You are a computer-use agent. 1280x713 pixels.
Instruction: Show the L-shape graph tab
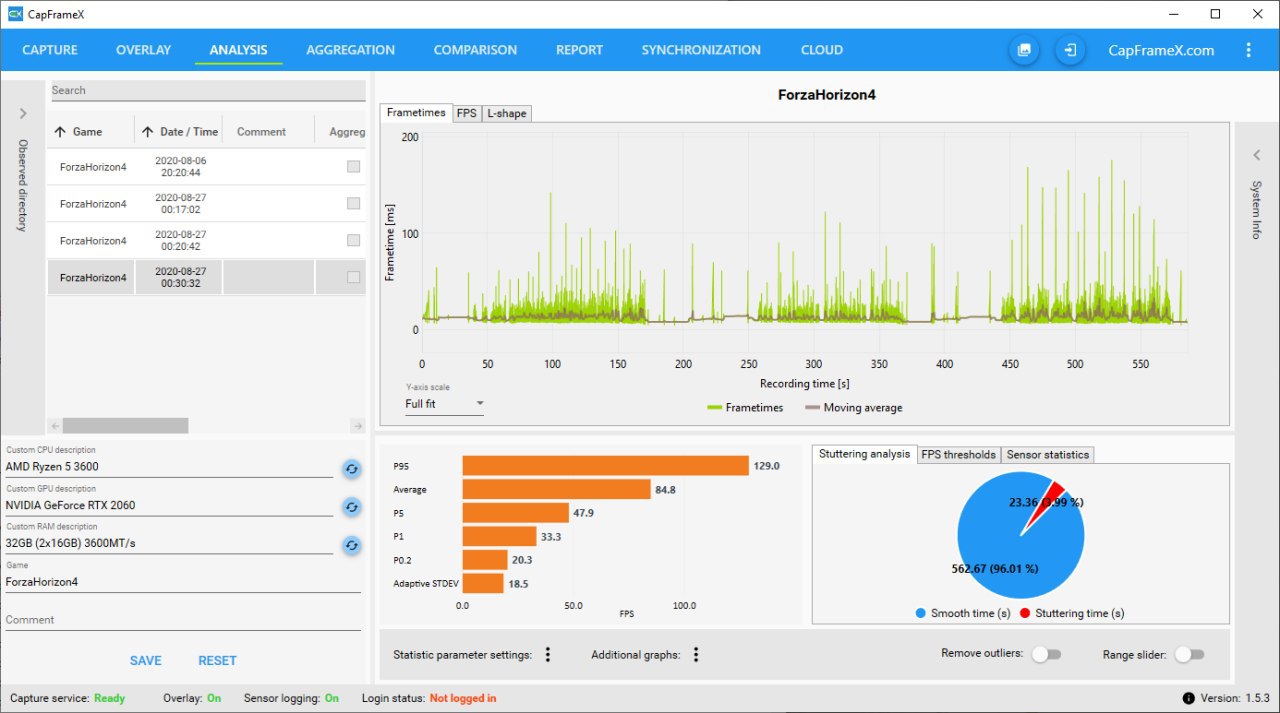pos(506,114)
